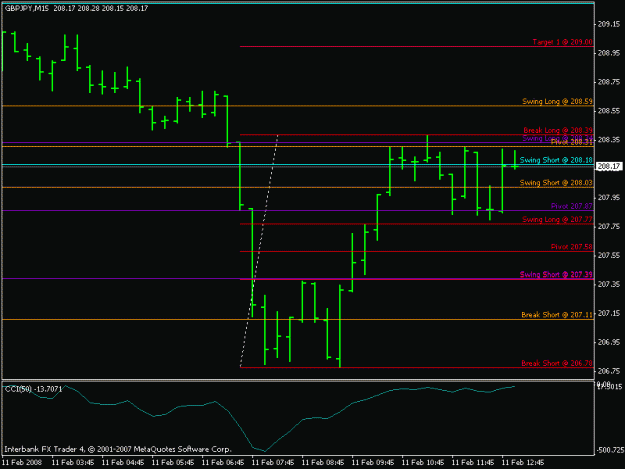Click the Swing Short @ 208.18 label
625x469 pixels.
(x=556, y=160)
